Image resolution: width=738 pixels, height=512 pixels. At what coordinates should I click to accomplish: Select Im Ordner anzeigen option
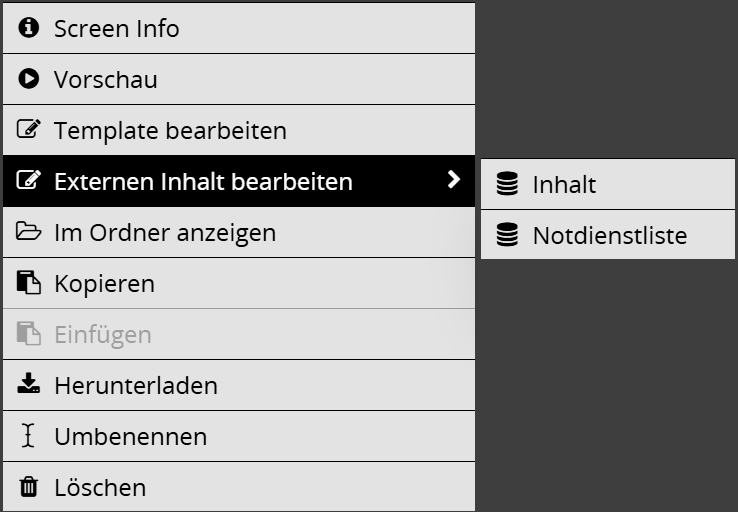(x=165, y=232)
